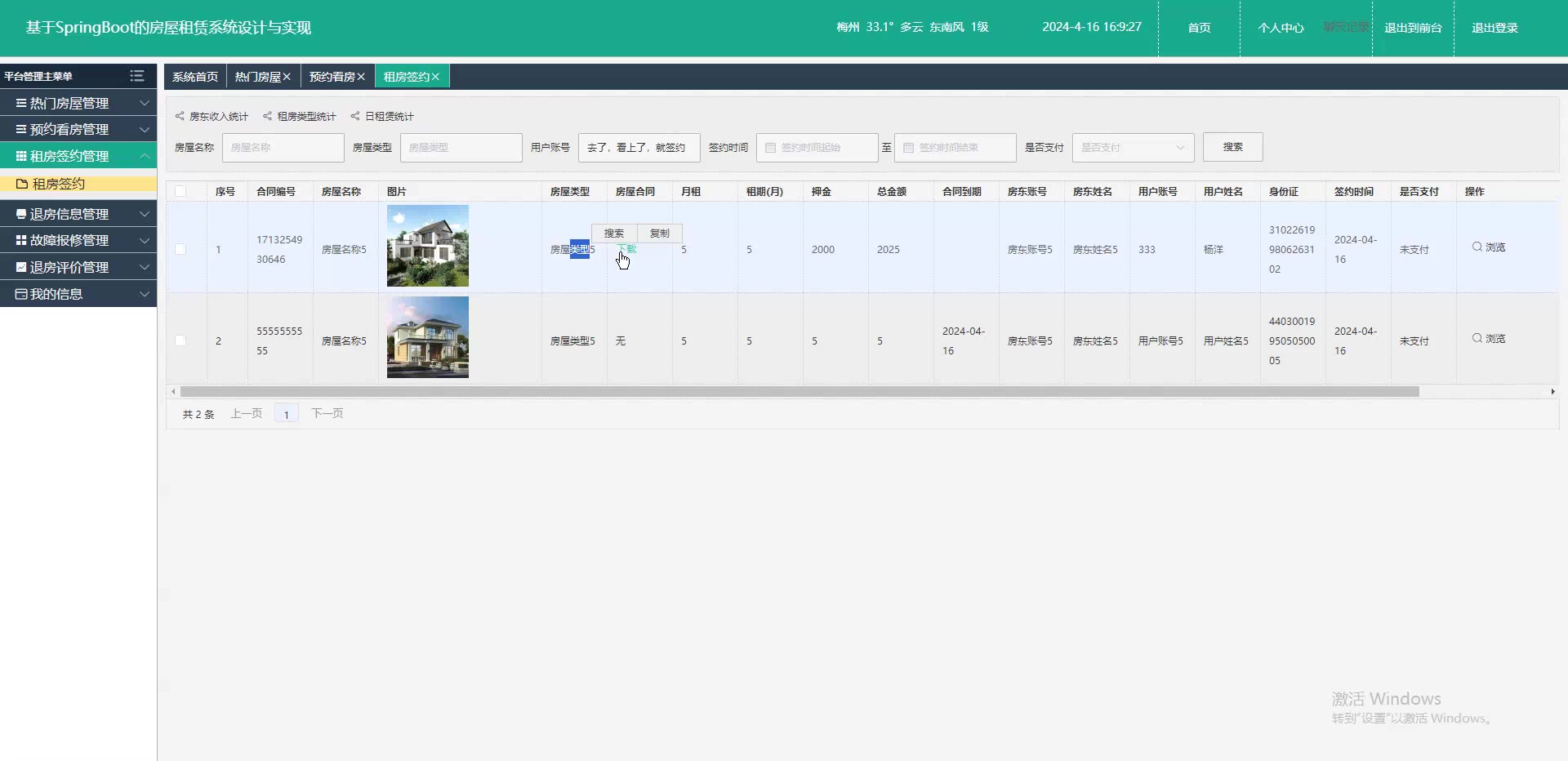Screen dimensions: 1568x761
Task: Close the 预约看房 tab
Action: click(x=361, y=77)
